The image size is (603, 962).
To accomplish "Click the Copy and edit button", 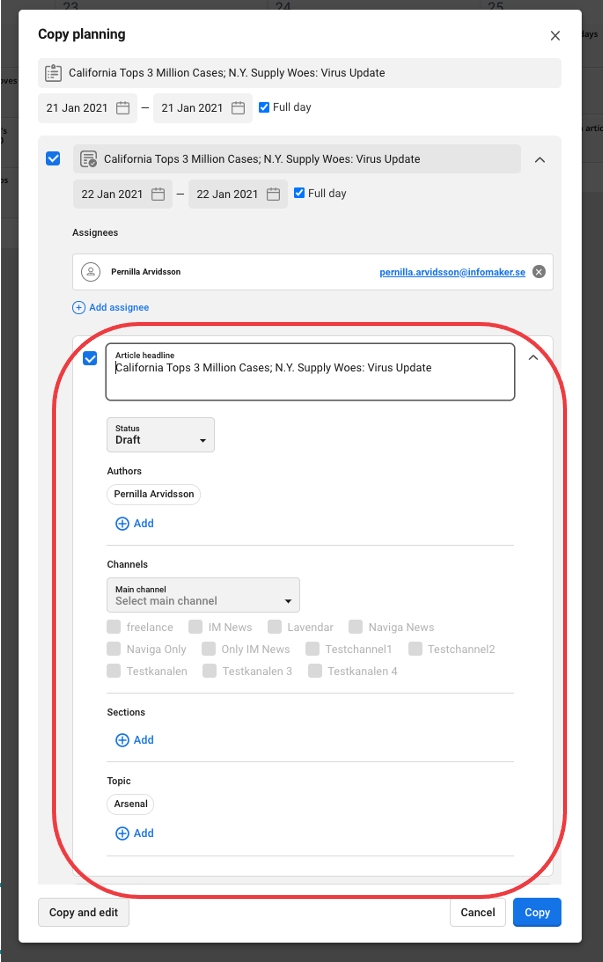I will tap(83, 912).
